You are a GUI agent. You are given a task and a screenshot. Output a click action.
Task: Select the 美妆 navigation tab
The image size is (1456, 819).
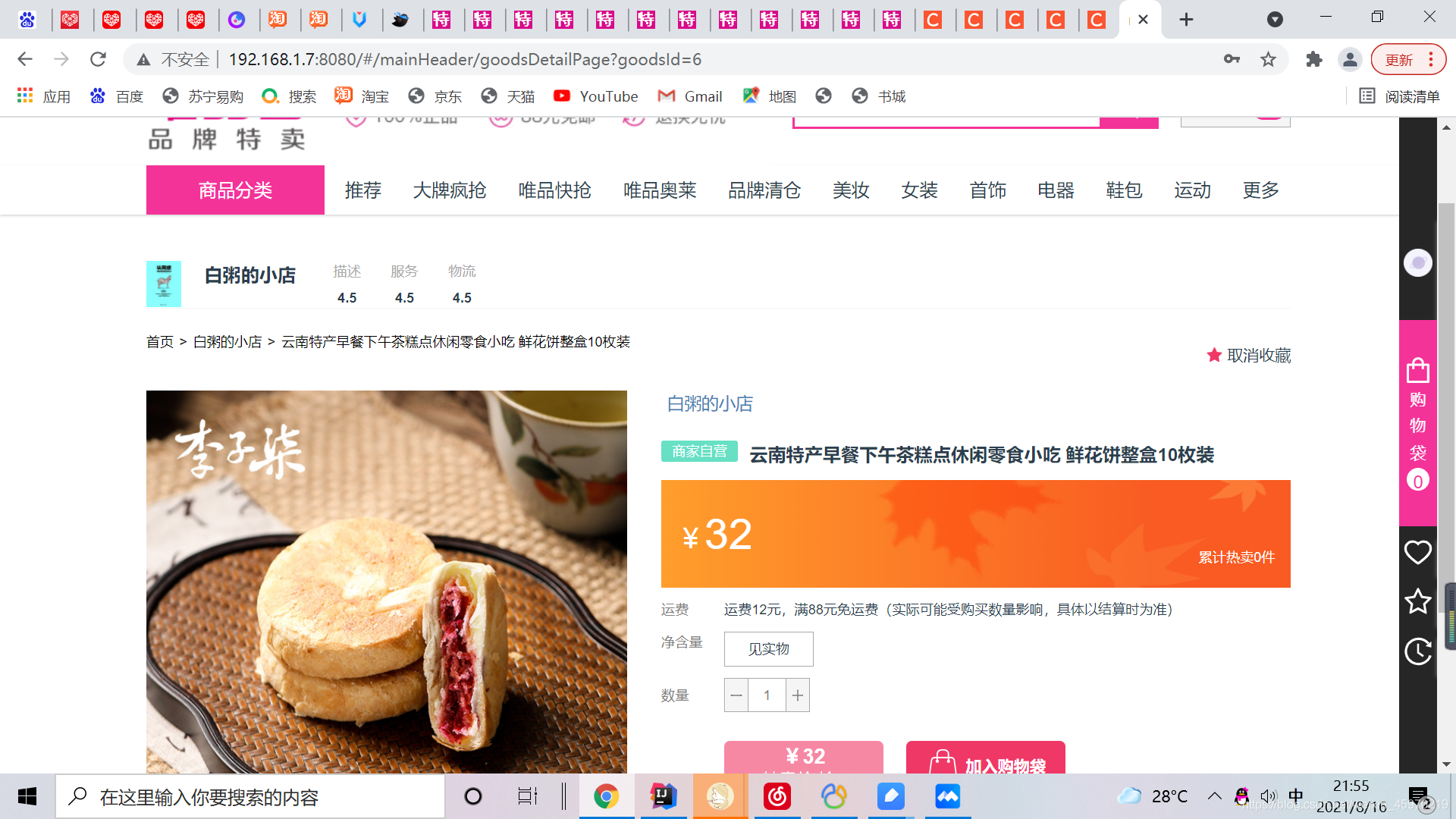click(x=851, y=190)
